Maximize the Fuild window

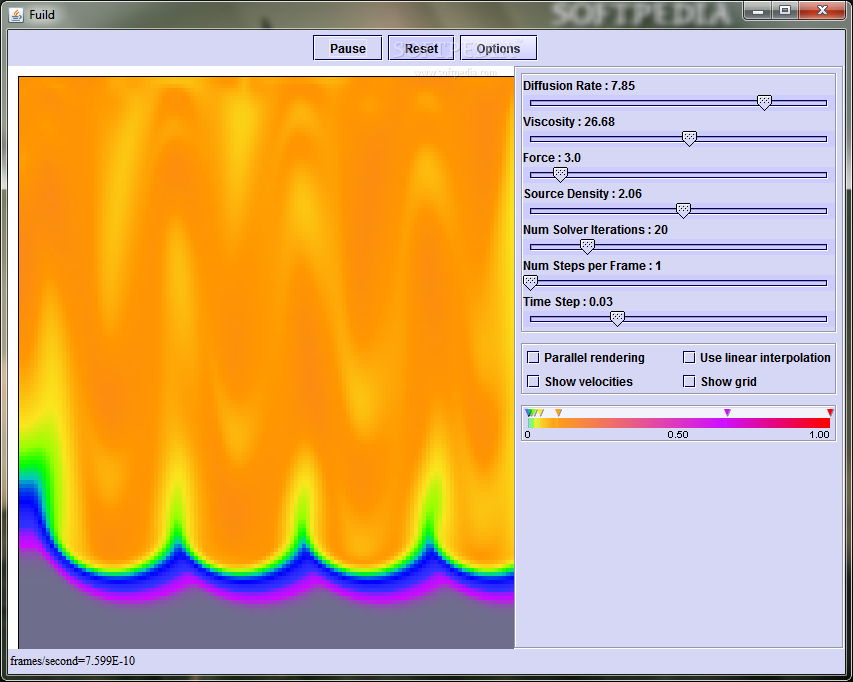(x=784, y=11)
